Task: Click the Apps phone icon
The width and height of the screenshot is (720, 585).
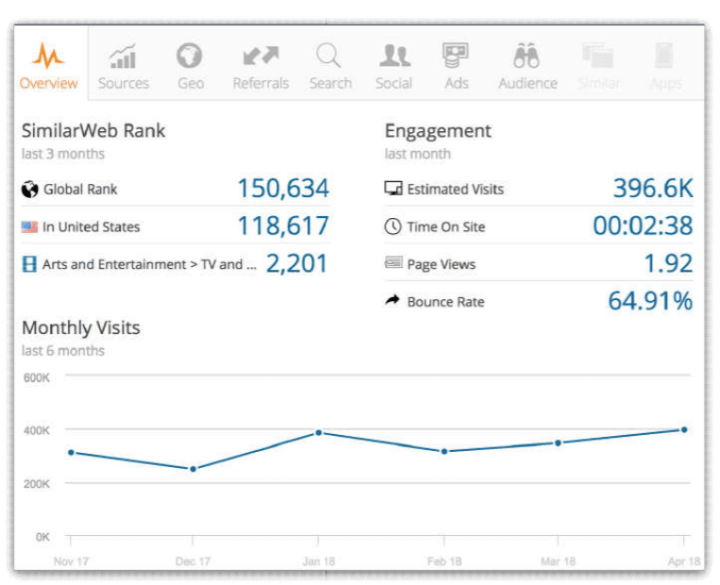Action: tap(664, 56)
